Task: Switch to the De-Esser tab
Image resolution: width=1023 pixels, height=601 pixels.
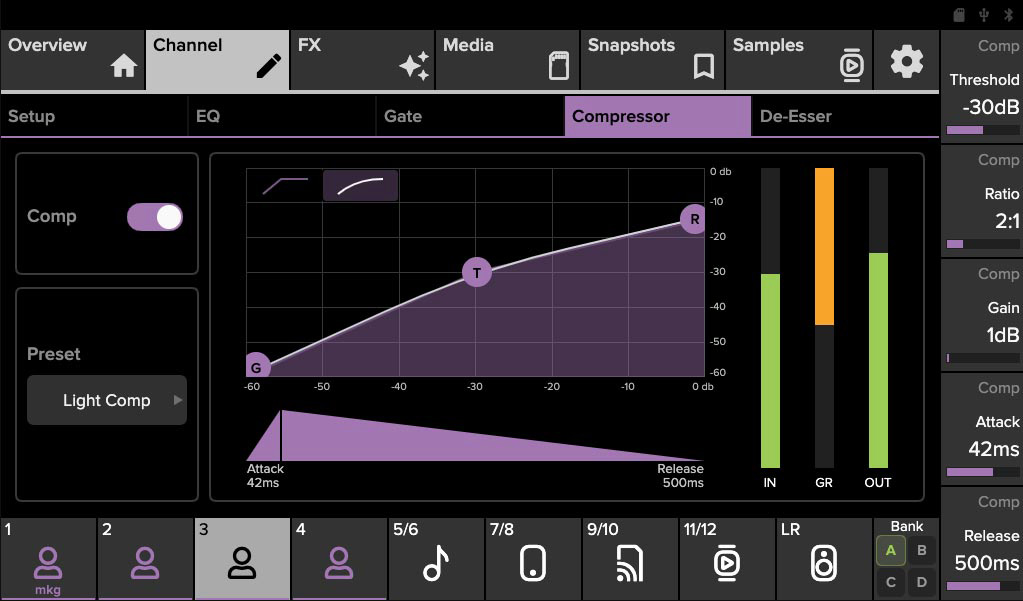Action: tap(796, 116)
